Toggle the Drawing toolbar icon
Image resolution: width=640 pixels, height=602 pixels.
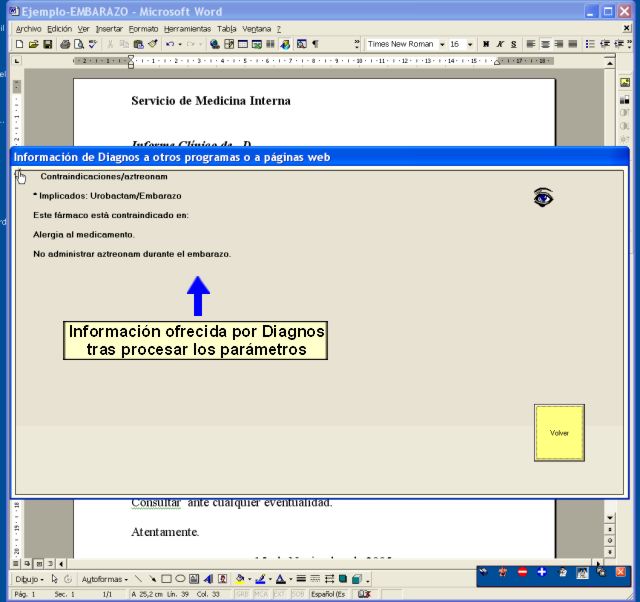pos(285,44)
